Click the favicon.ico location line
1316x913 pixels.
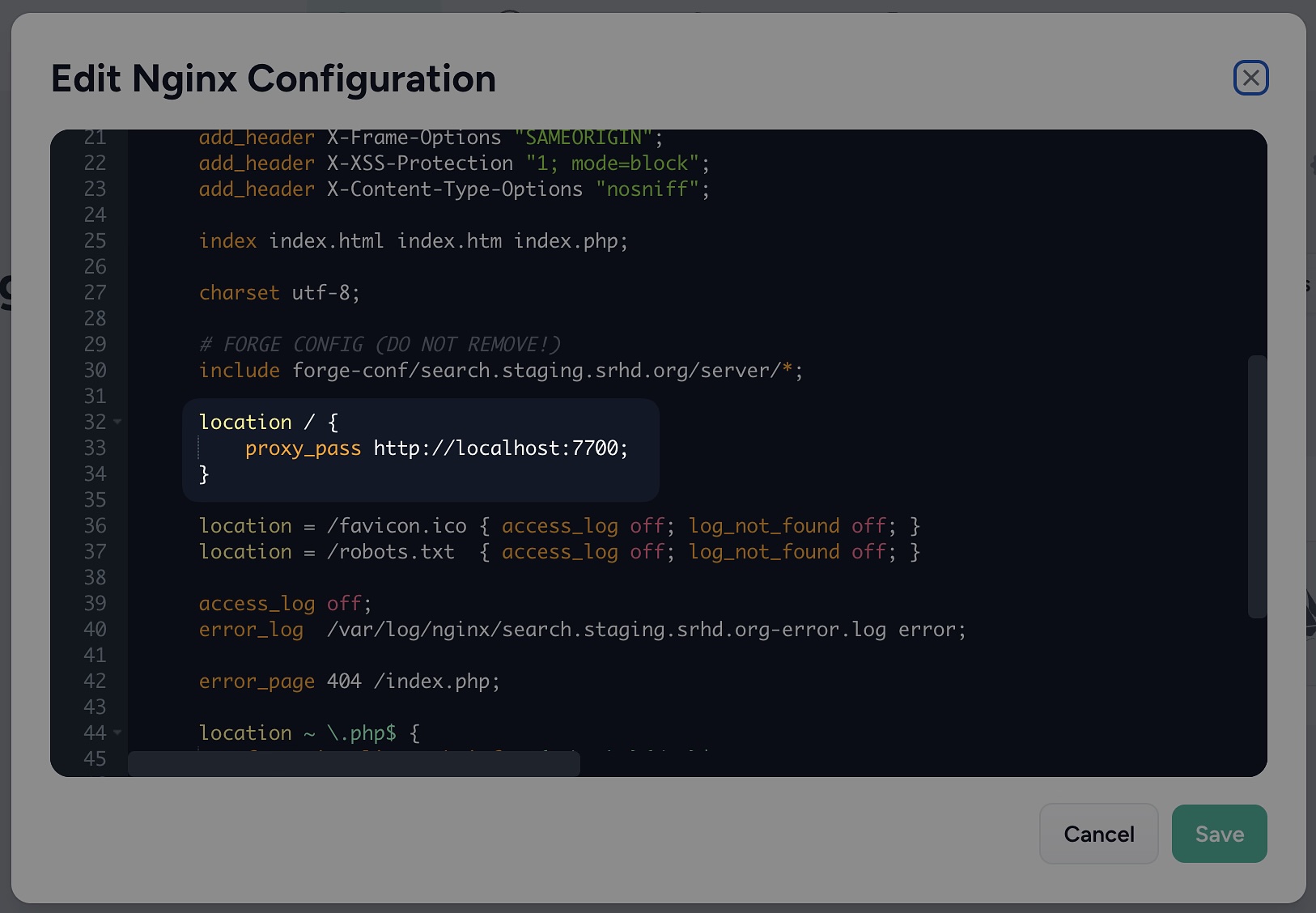click(x=559, y=526)
